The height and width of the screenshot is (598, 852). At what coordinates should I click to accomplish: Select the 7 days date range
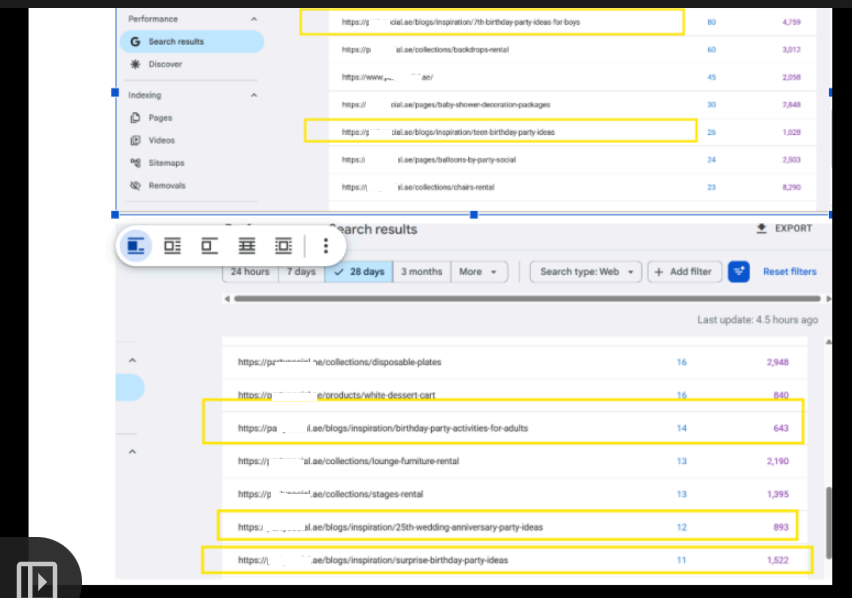[302, 272]
